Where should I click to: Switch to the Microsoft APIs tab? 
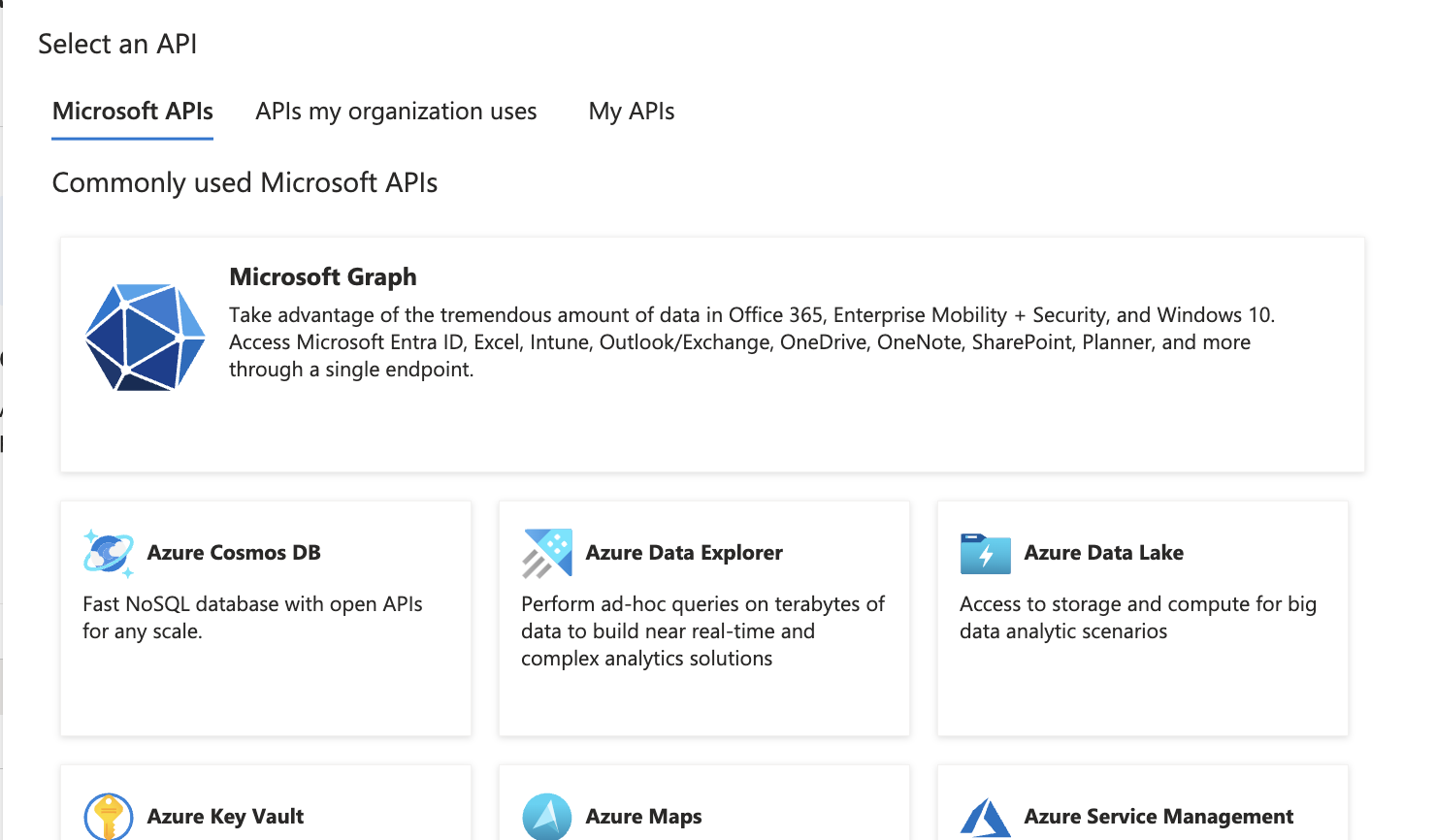[133, 112]
